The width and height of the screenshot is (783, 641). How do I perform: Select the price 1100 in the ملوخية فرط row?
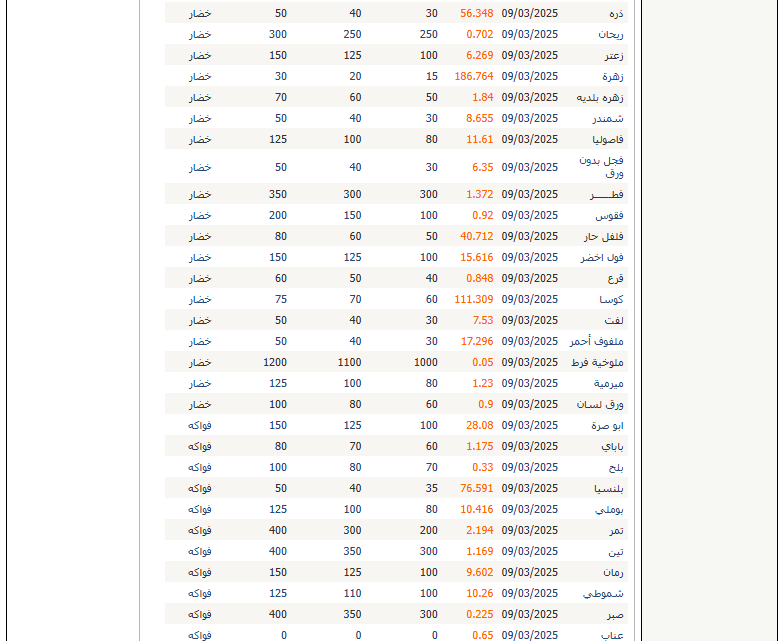(349, 362)
